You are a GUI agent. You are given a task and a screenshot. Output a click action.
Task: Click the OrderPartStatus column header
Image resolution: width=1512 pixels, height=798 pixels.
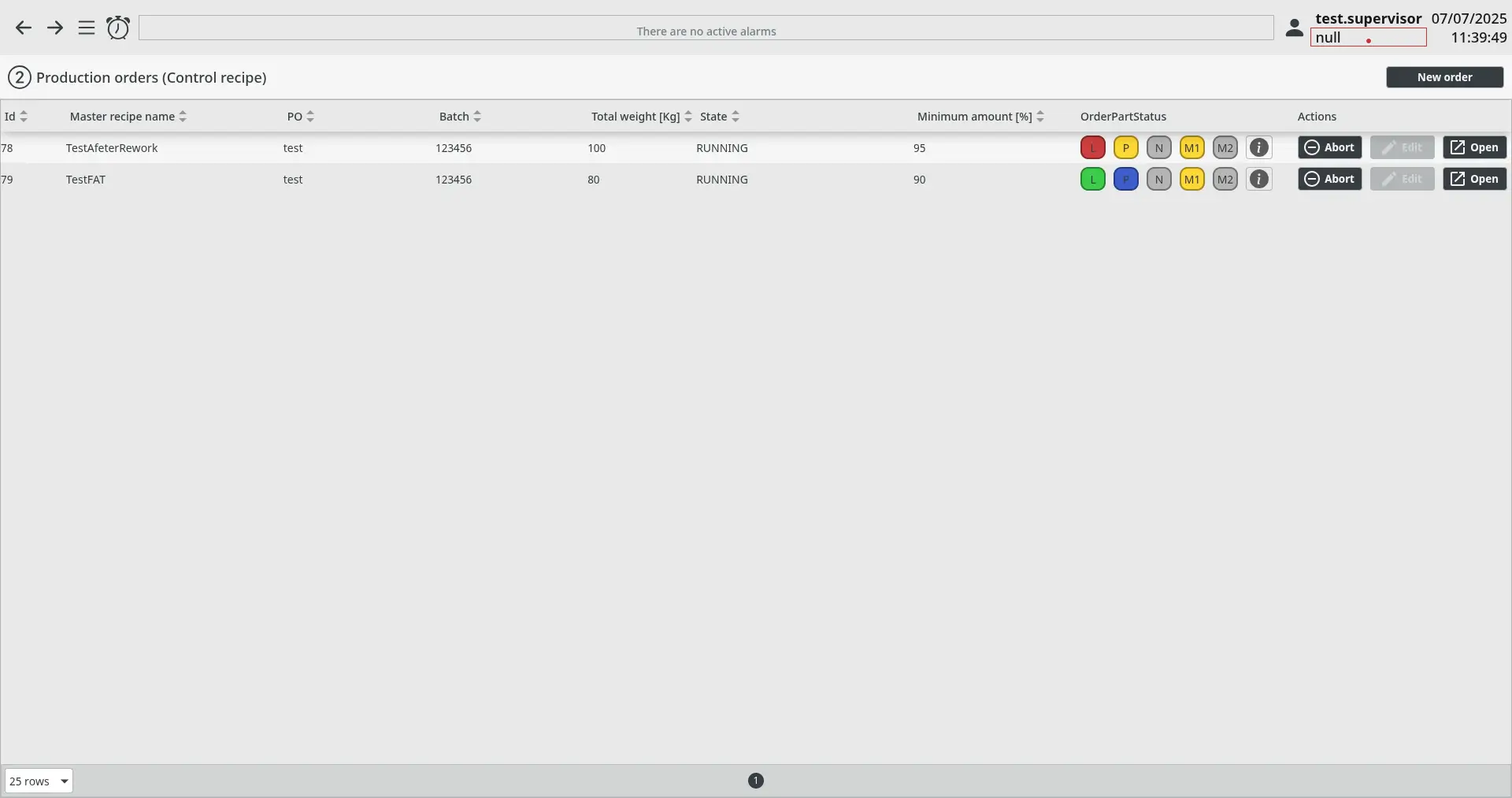(1123, 117)
